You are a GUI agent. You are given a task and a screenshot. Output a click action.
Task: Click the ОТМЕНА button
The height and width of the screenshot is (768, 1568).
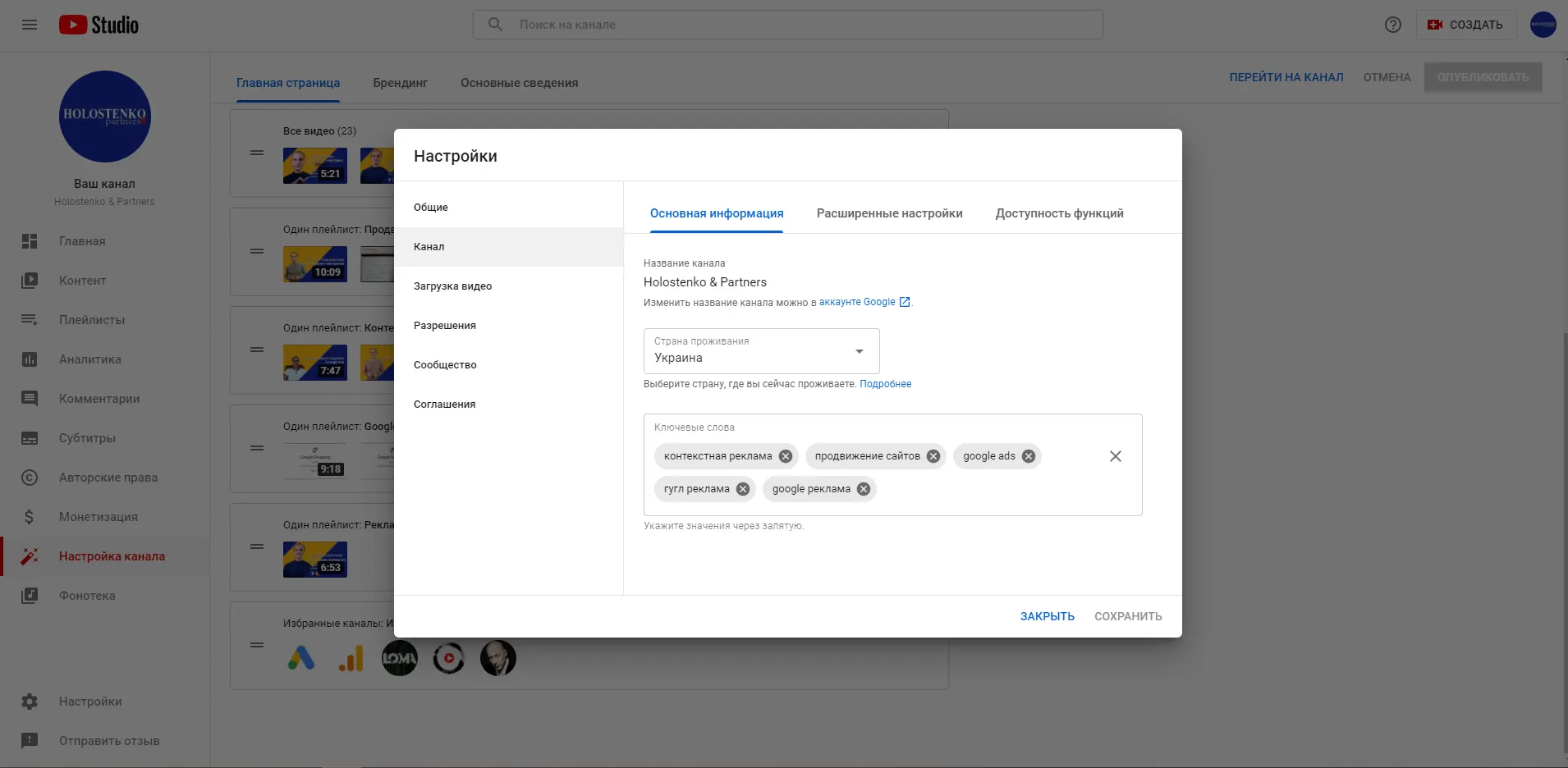[x=1387, y=77]
